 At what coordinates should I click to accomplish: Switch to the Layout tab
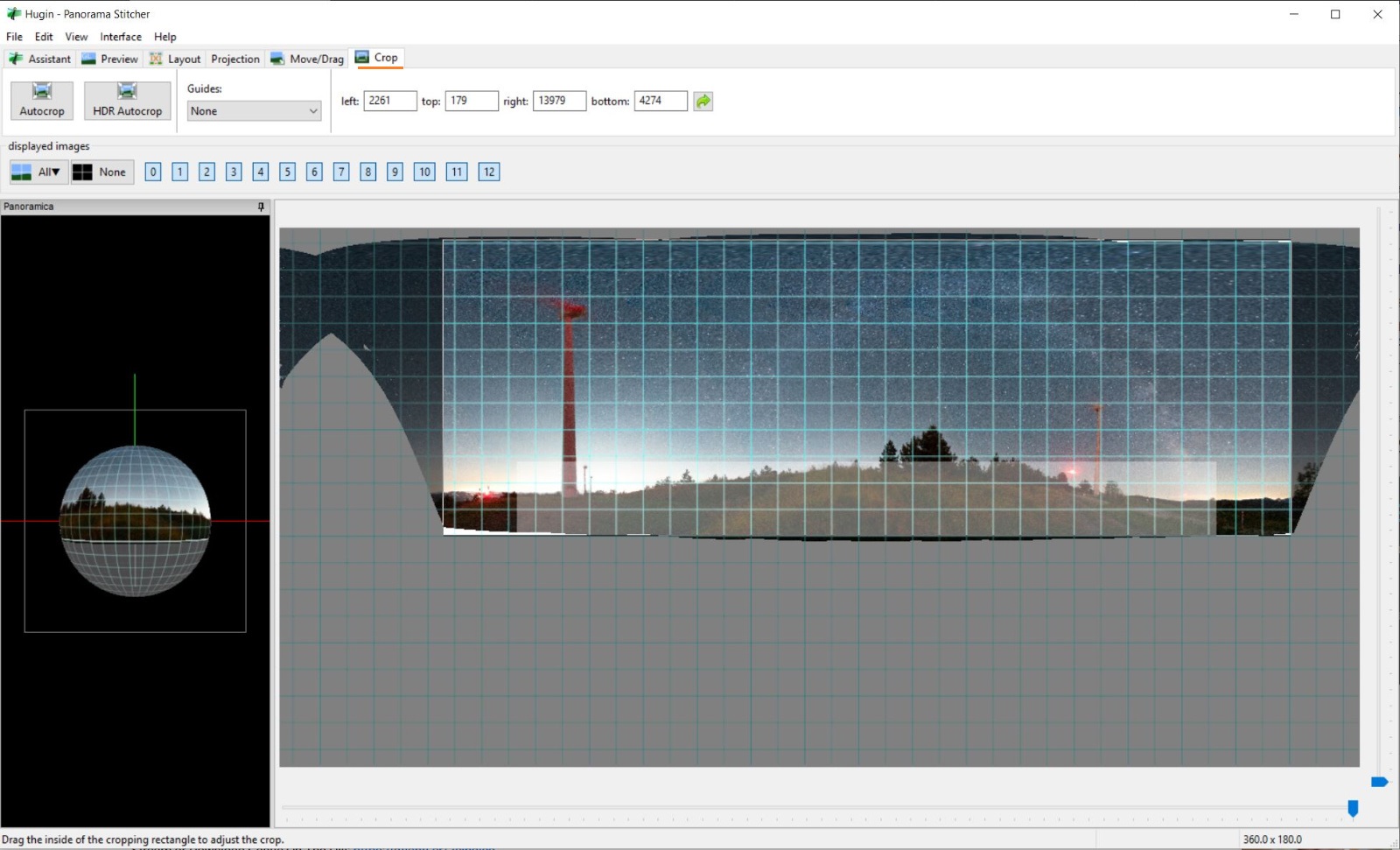pos(175,59)
